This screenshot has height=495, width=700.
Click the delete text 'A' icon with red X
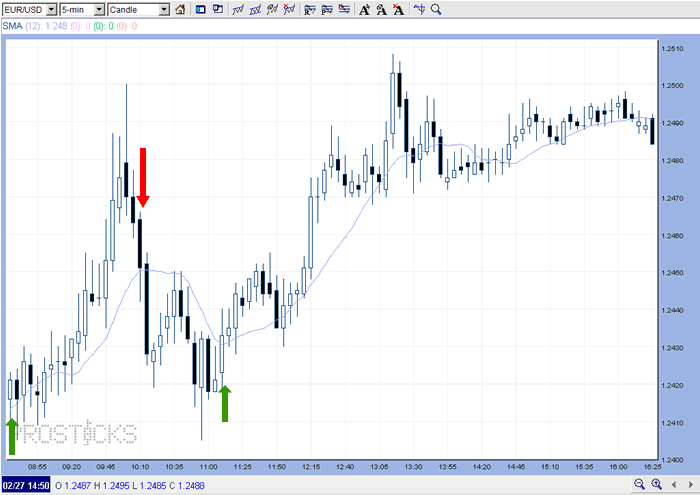tap(399, 10)
